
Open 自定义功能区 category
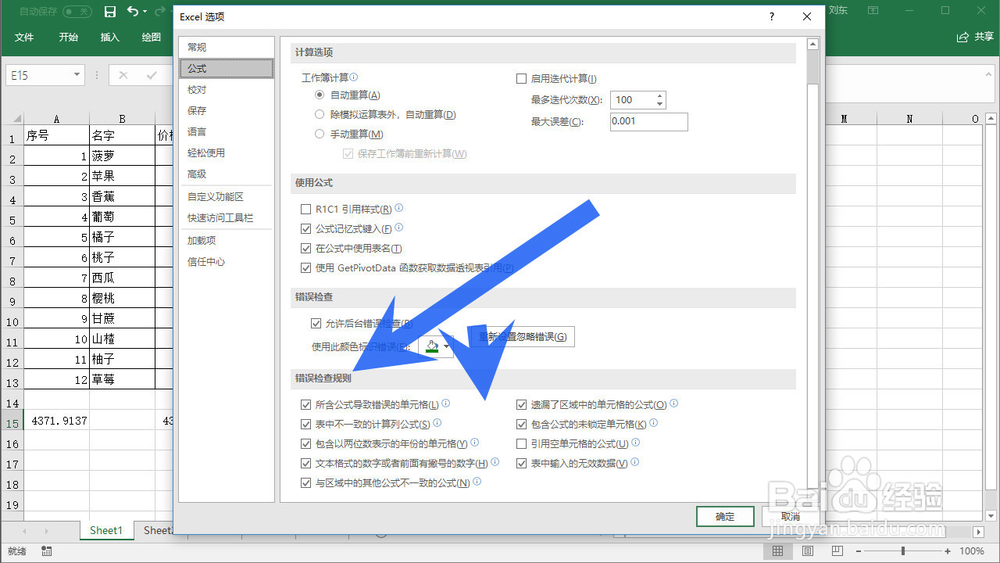coord(226,197)
